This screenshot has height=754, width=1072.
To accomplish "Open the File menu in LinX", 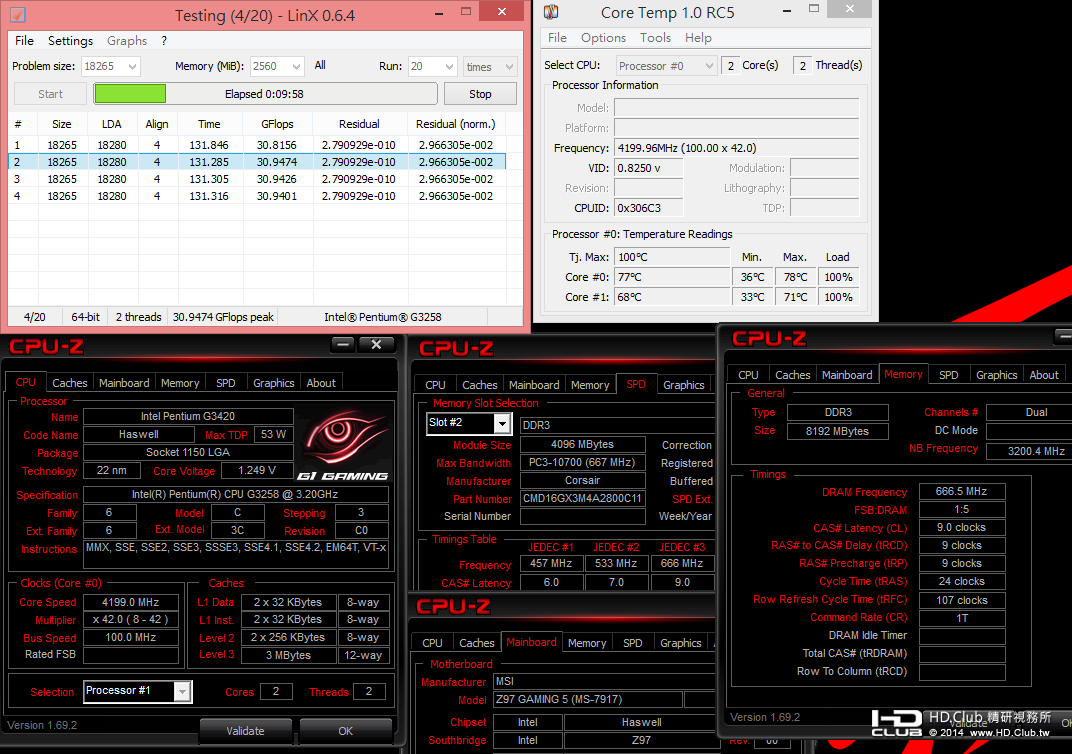I will click(x=25, y=41).
